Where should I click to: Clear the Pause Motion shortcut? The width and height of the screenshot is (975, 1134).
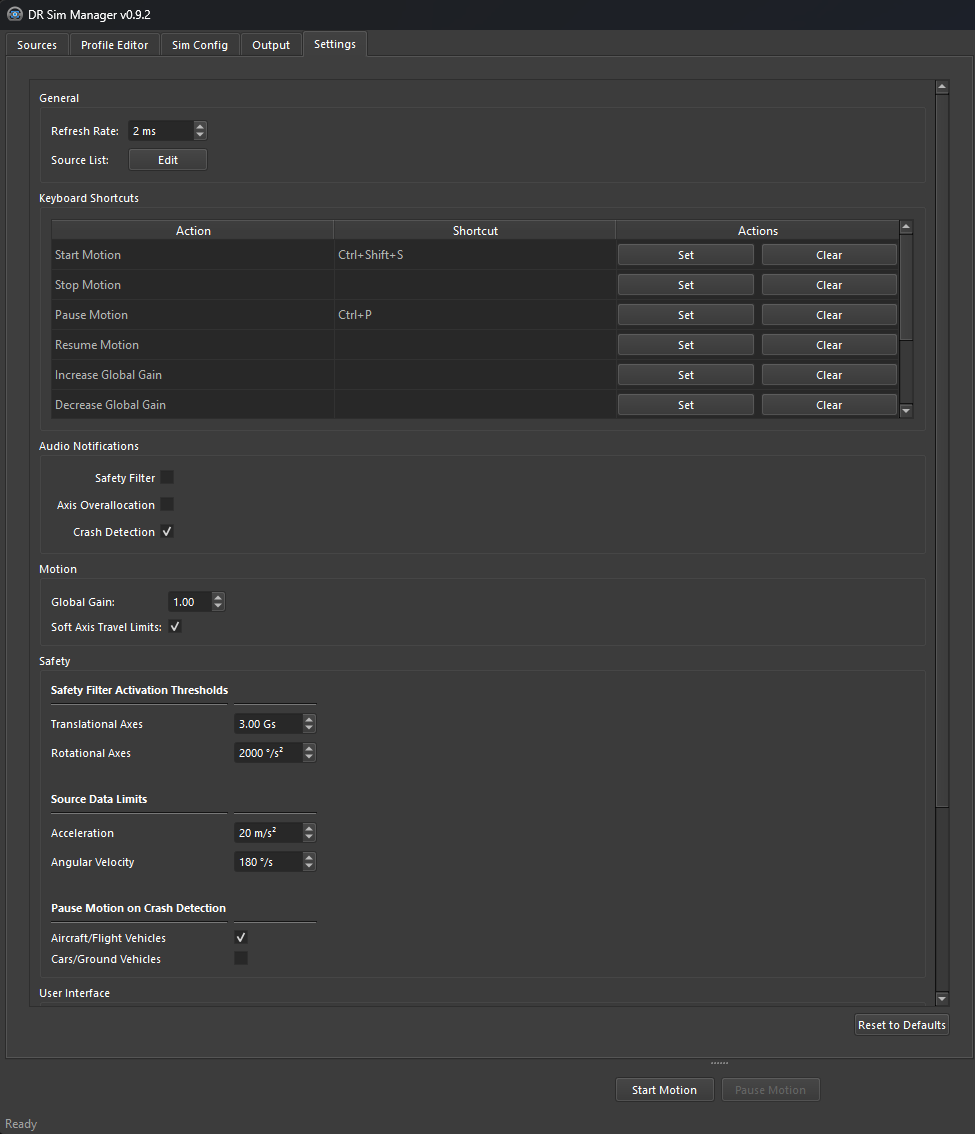click(829, 315)
